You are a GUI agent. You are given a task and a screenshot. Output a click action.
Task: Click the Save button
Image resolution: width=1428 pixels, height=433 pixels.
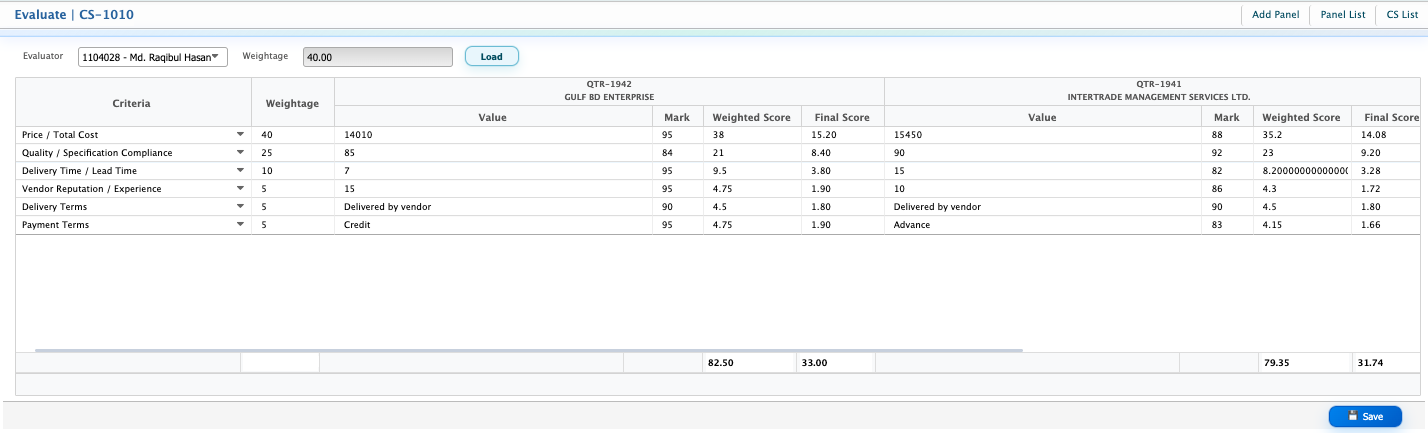[x=1365, y=416]
